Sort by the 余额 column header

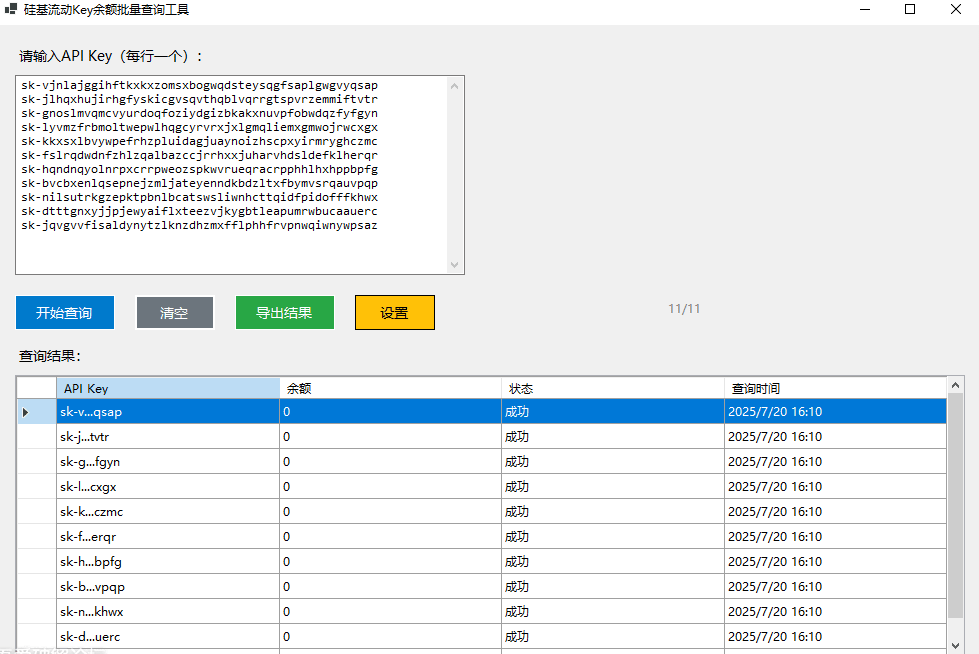390,388
